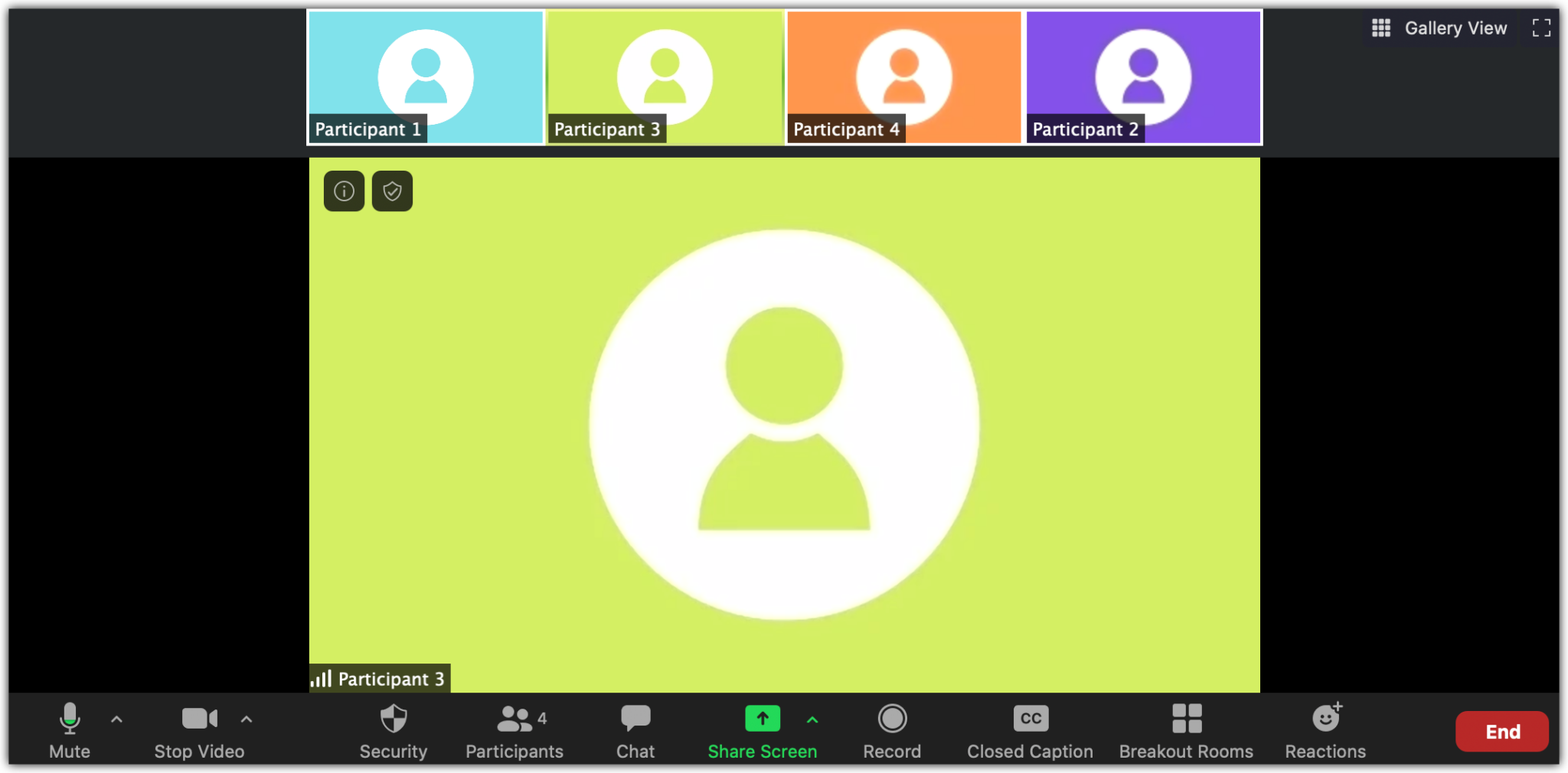Enable Closed Caption
This screenshot has width=1568, height=773.
point(1030,730)
